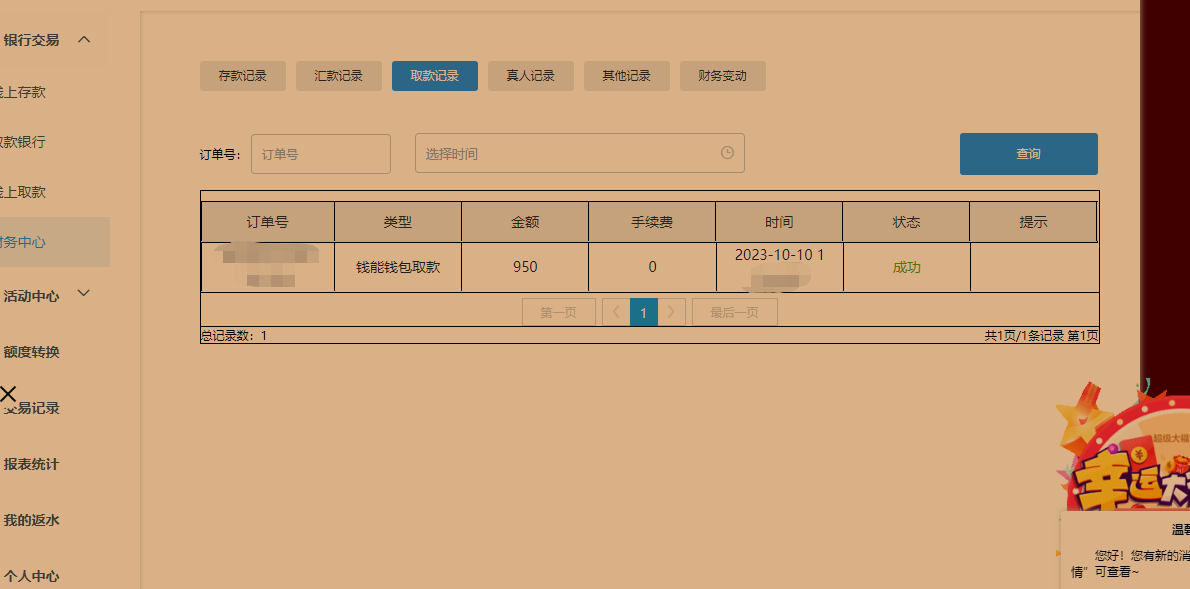The height and width of the screenshot is (589, 1190).
Task: Select page number 1
Action: click(x=644, y=313)
